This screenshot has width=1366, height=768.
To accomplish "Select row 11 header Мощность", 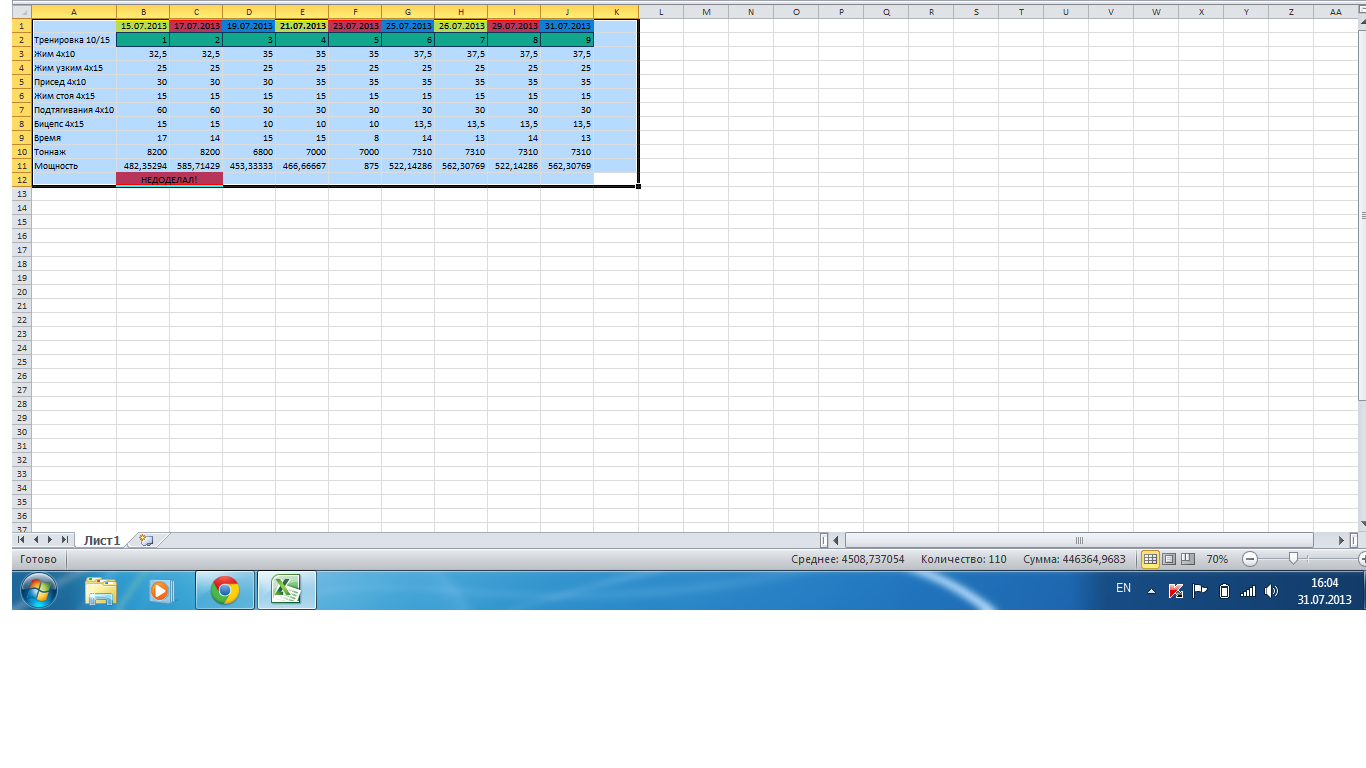I will click(x=22, y=165).
